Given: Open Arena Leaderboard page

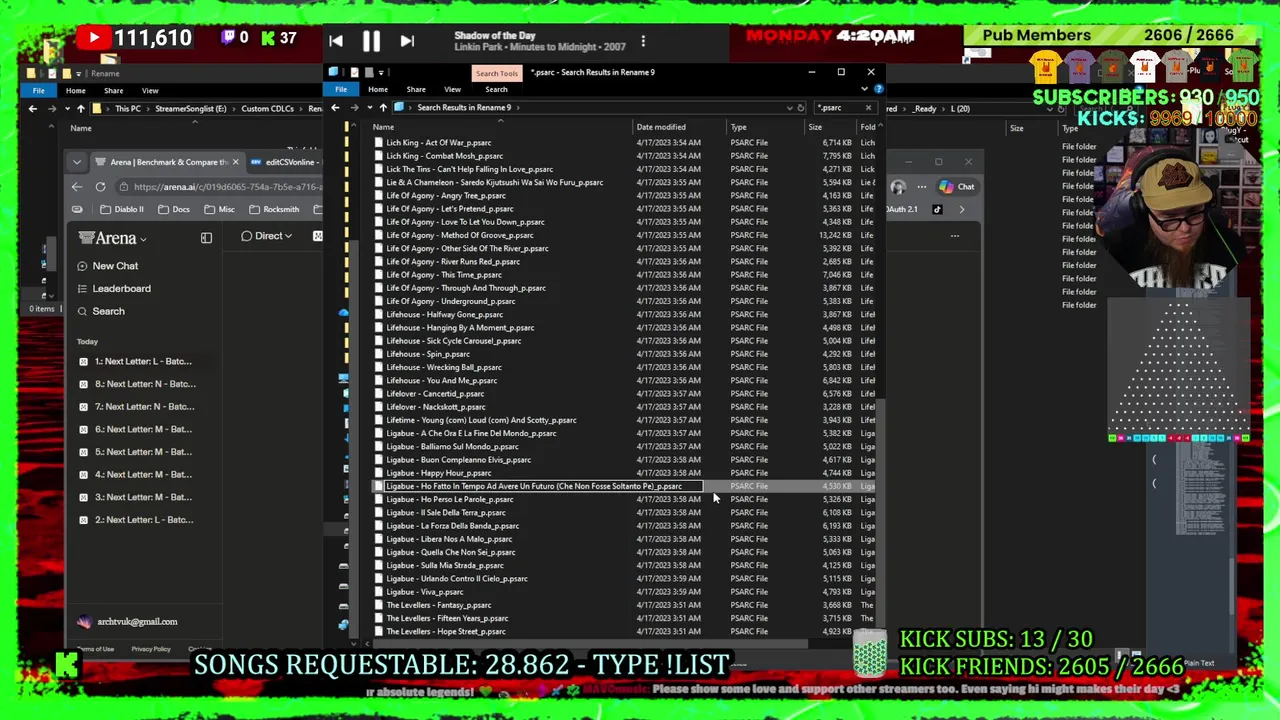Looking at the screenshot, I should point(121,288).
